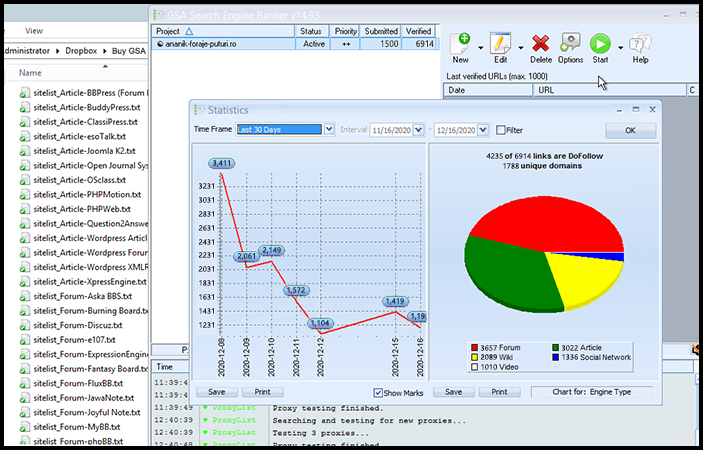Viewport: 703px width, 450px height.
Task: Select project ananik-foraje-puturi.ro row
Action: (x=294, y=44)
